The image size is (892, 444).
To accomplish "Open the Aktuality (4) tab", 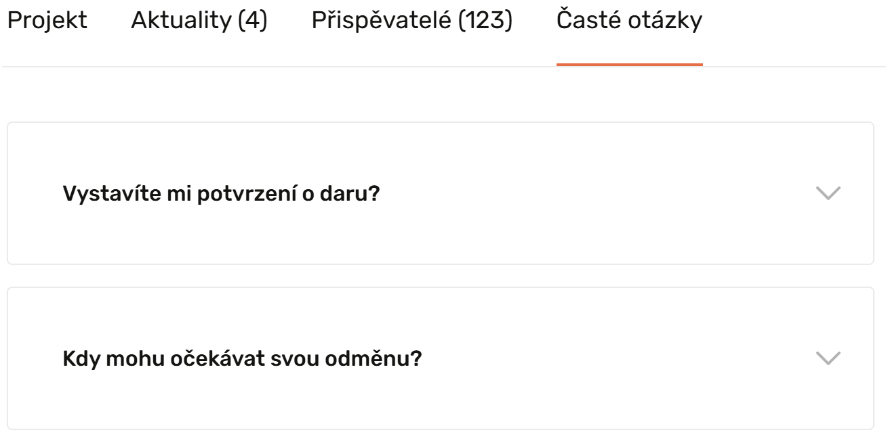I will coord(199,22).
